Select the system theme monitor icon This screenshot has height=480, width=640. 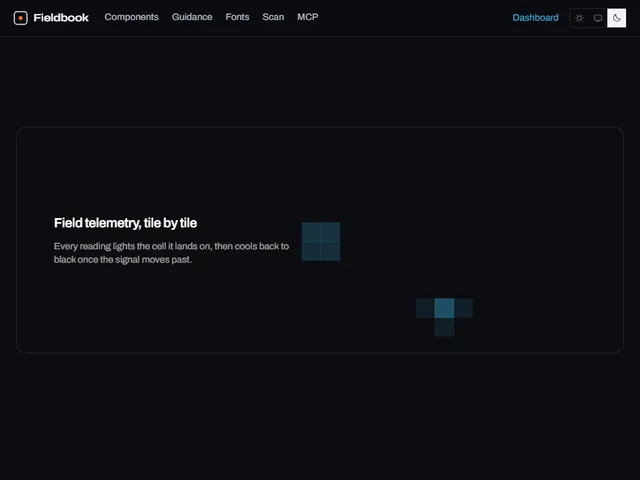(x=598, y=18)
